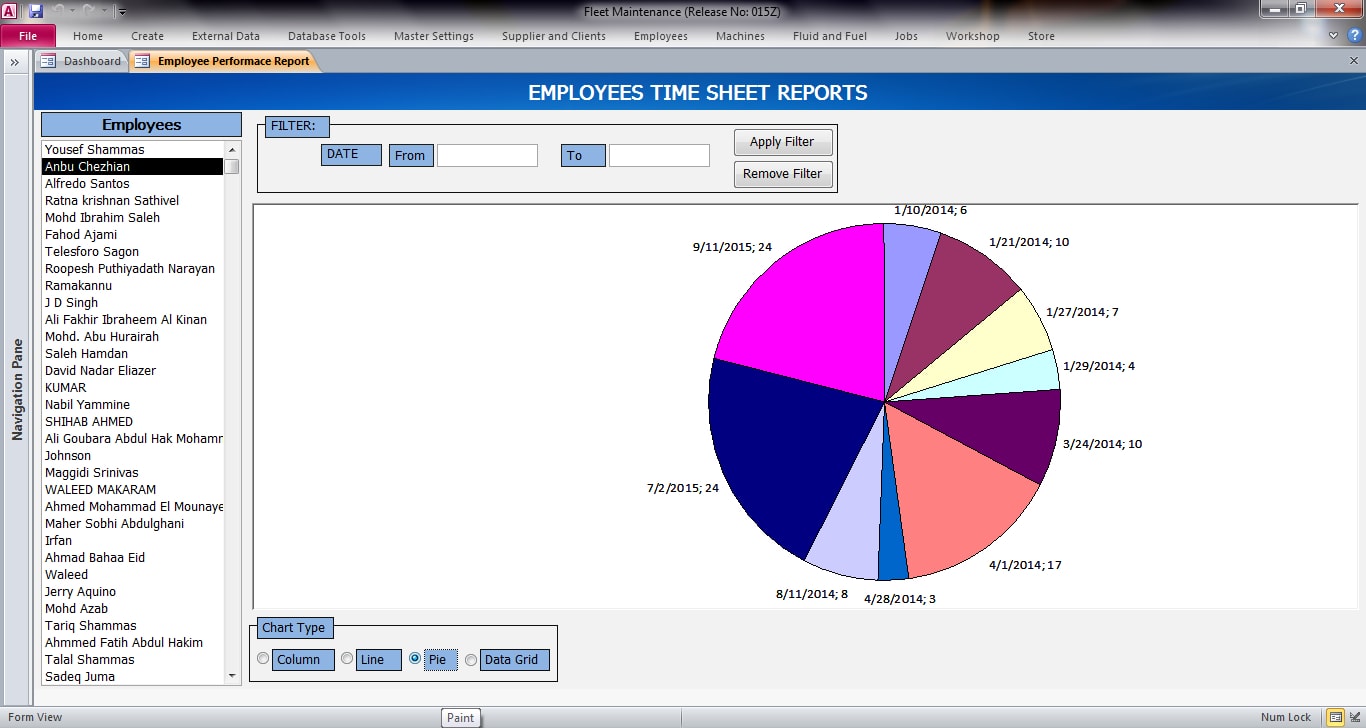Open the Home ribbon tab
Image resolution: width=1366 pixels, height=728 pixels.
pyautogui.click(x=88, y=36)
